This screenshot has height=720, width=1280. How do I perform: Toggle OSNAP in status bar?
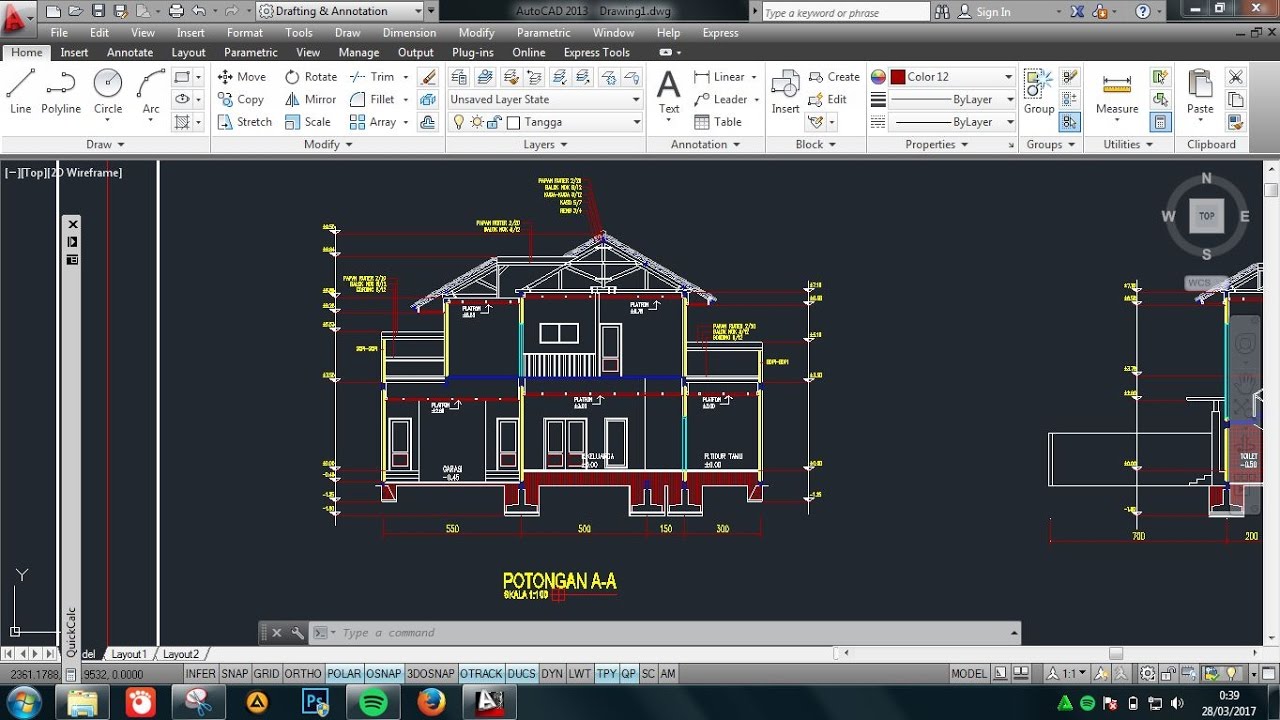click(x=383, y=674)
